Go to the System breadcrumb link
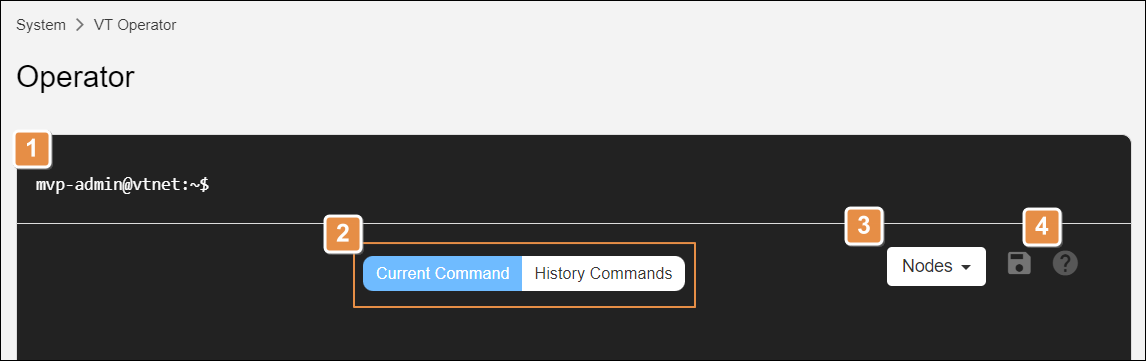Viewport: 1146px width, 361px height. 41,25
